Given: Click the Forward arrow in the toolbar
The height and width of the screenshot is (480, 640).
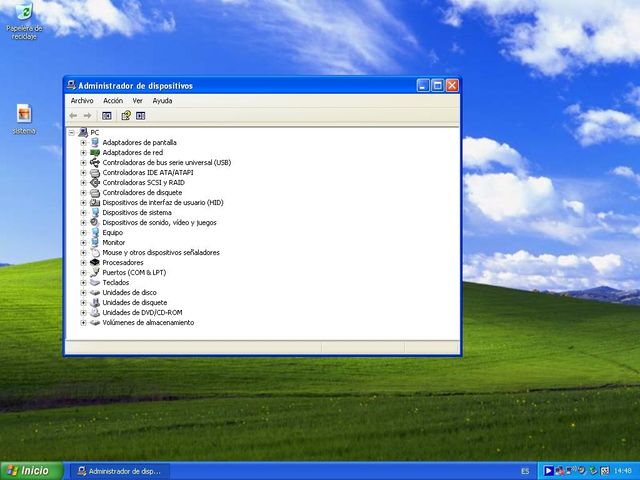Looking at the screenshot, I should click(x=87, y=116).
